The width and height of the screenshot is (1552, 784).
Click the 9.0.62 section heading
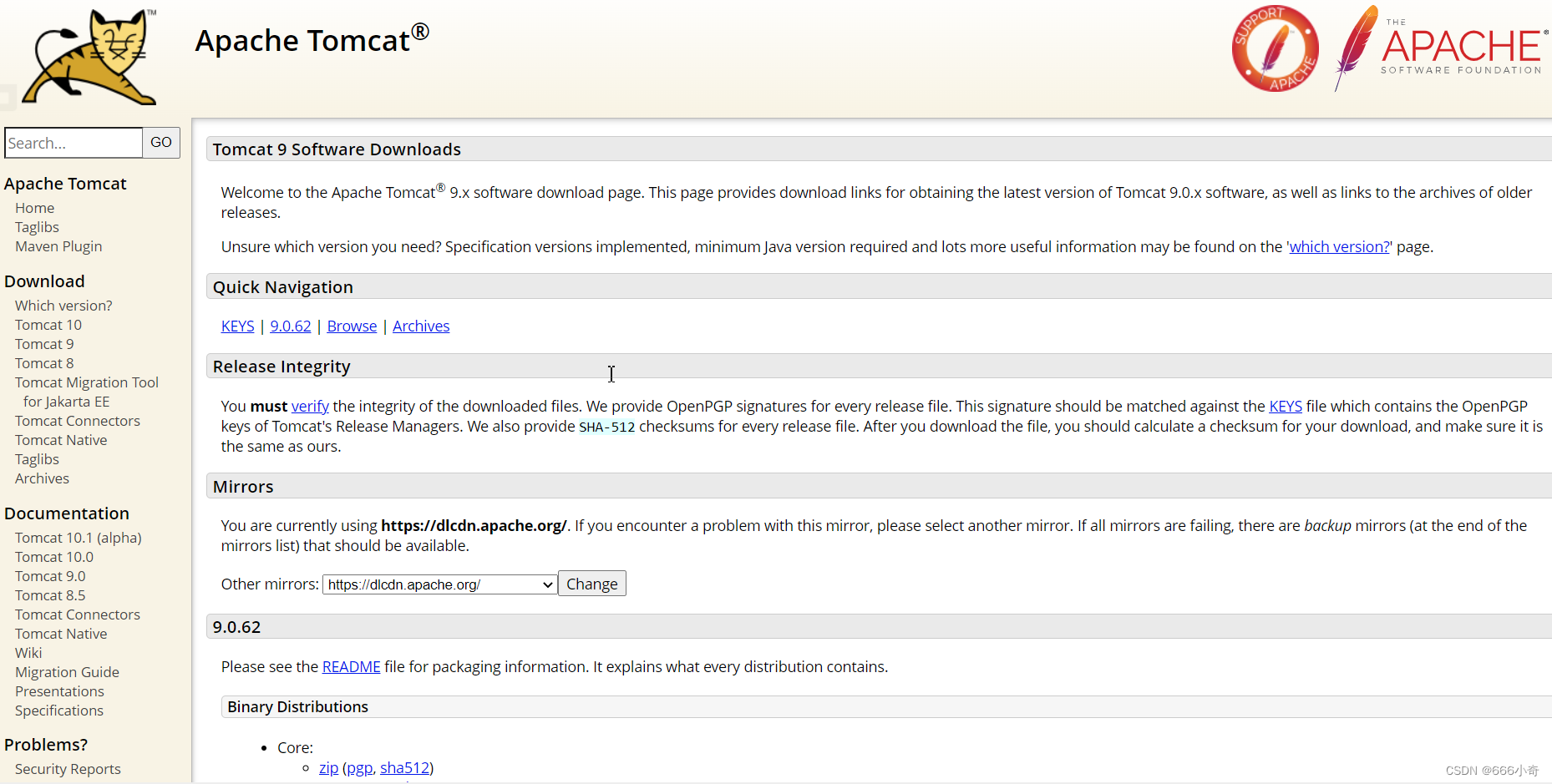point(236,627)
